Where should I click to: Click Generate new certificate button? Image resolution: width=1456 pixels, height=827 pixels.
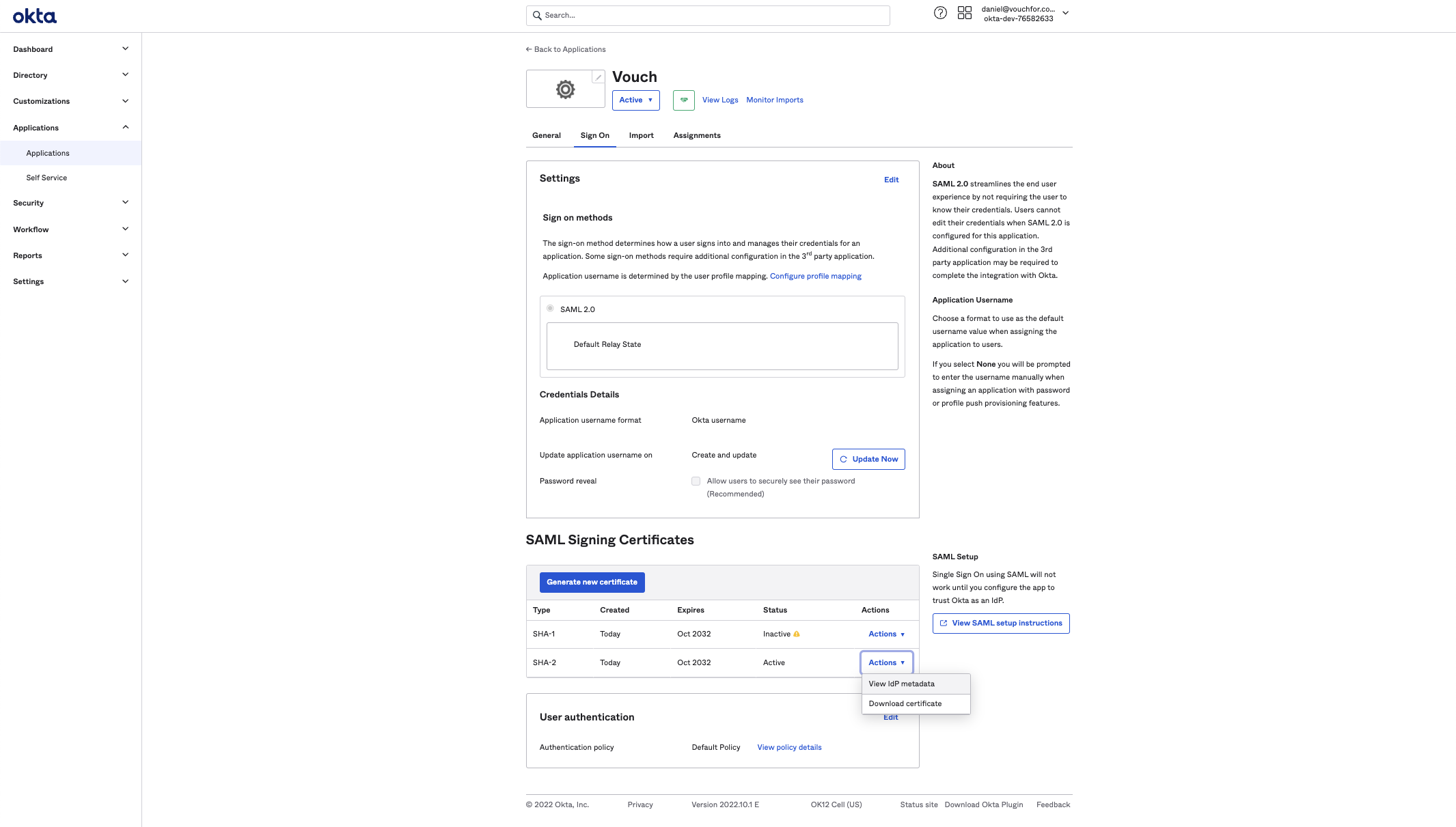point(592,582)
